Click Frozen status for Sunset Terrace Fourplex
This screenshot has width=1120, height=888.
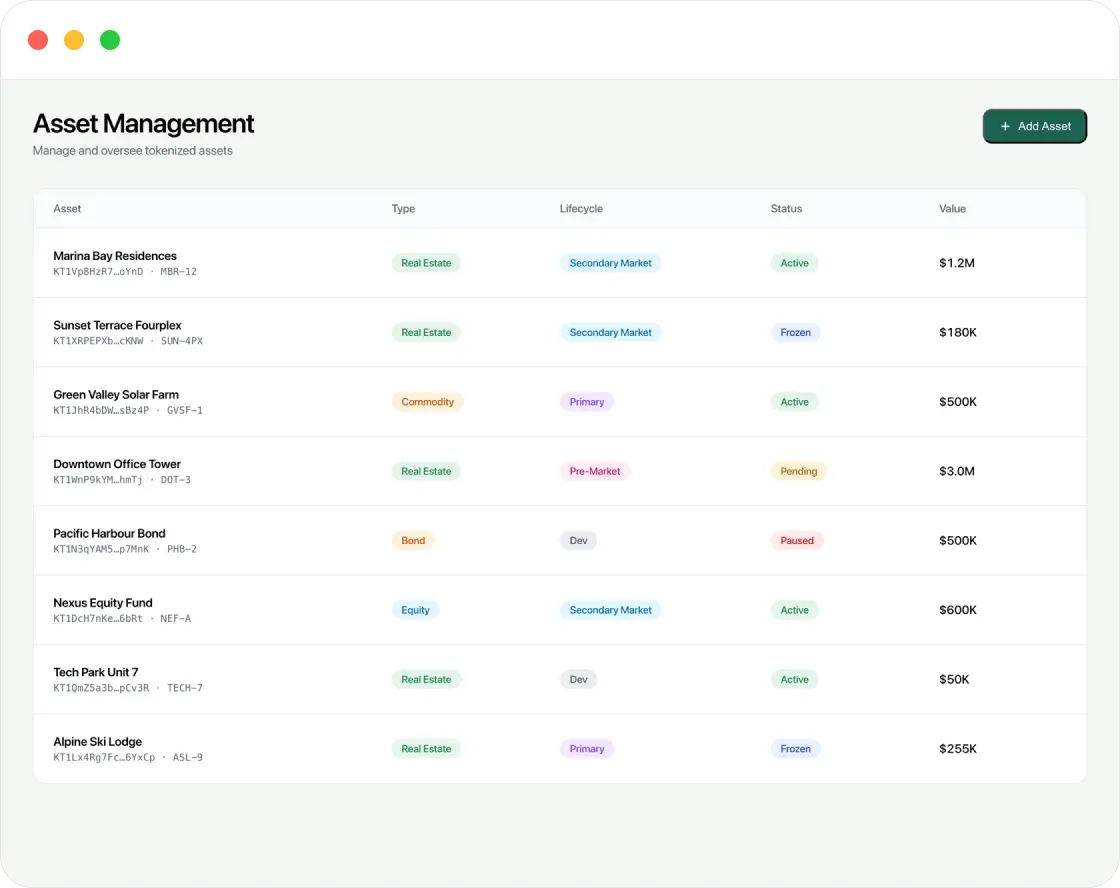point(795,332)
